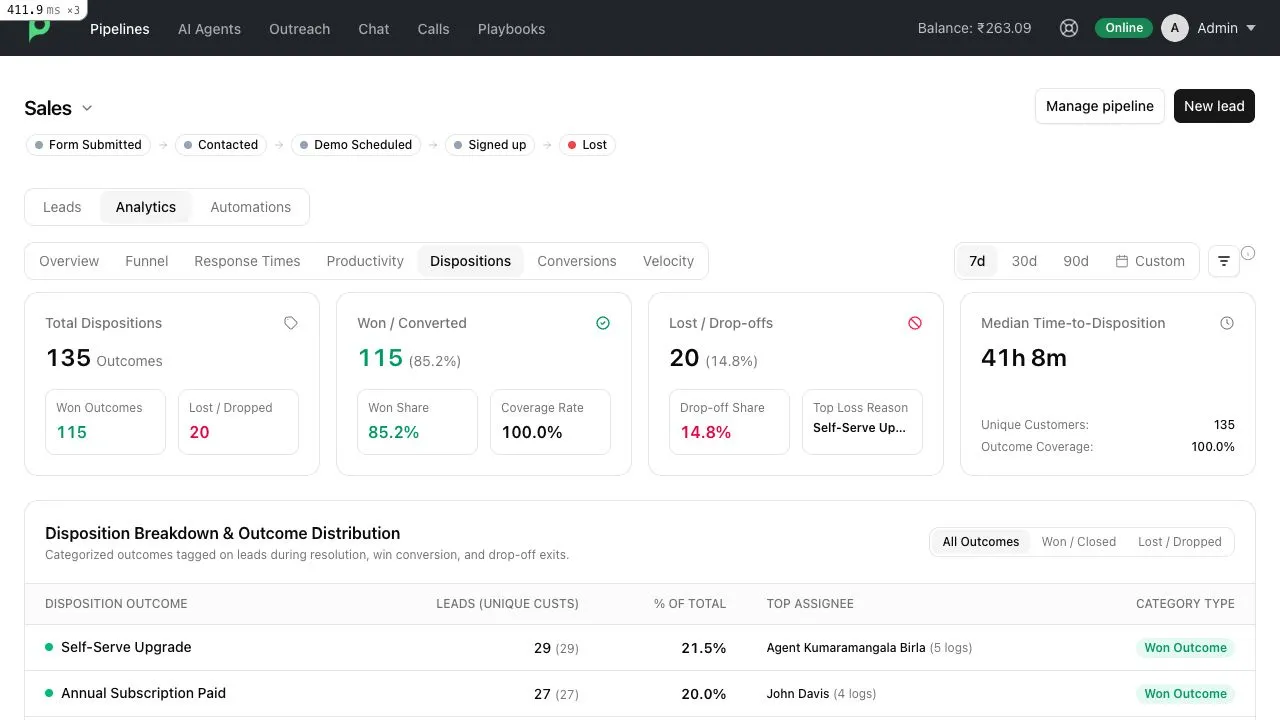The width and height of the screenshot is (1280, 720).
Task: Open the Conversions tab
Action: click(x=577, y=261)
